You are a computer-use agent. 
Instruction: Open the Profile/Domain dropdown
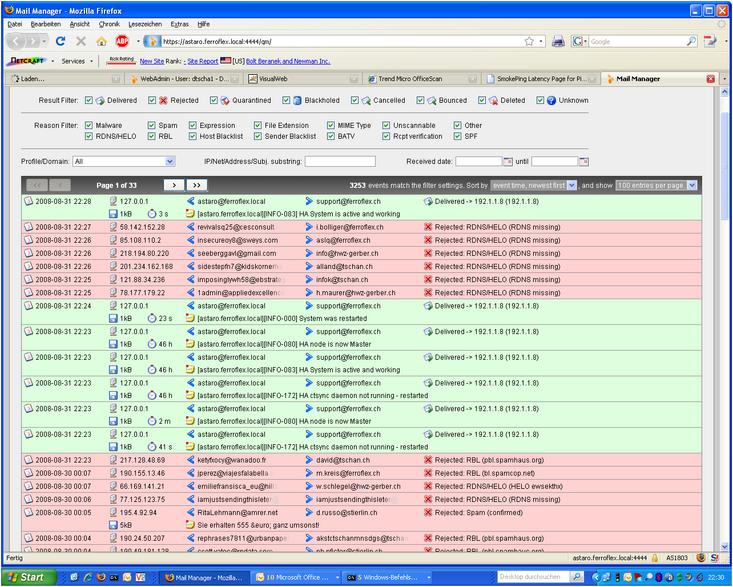pos(124,161)
